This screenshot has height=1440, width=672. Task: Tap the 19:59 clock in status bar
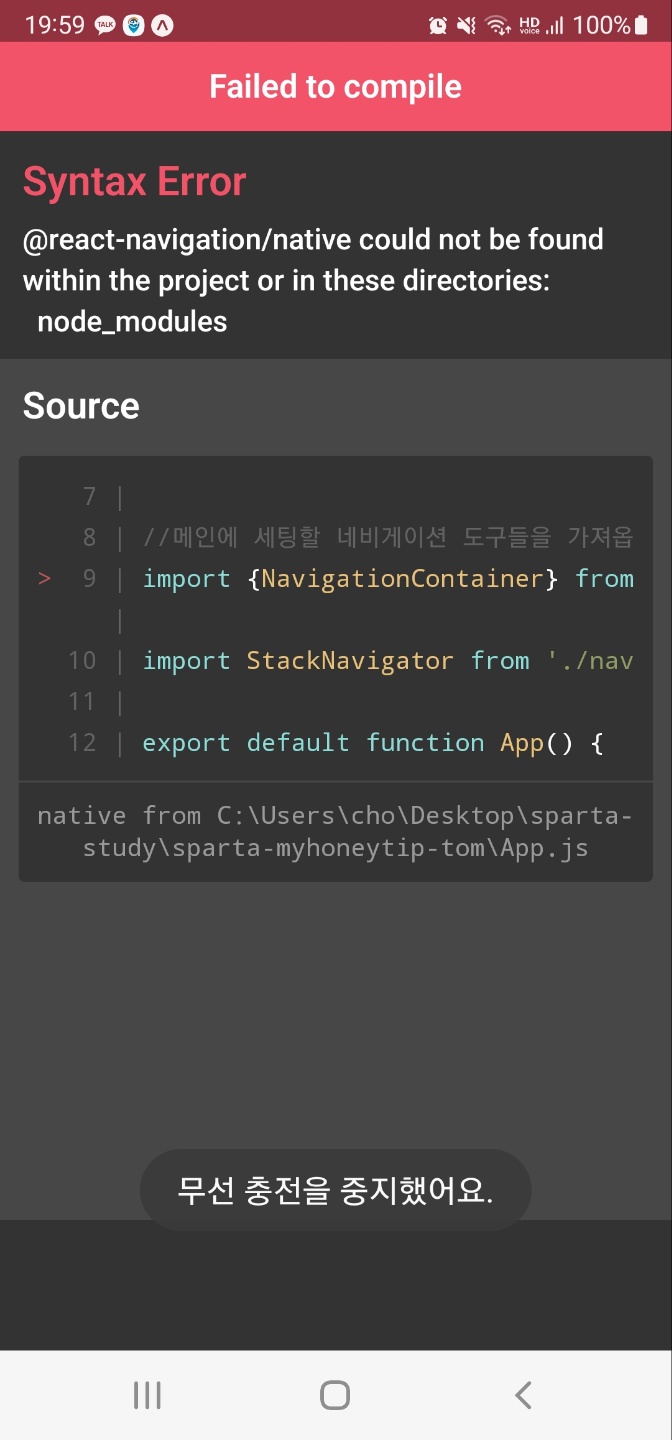point(55,25)
